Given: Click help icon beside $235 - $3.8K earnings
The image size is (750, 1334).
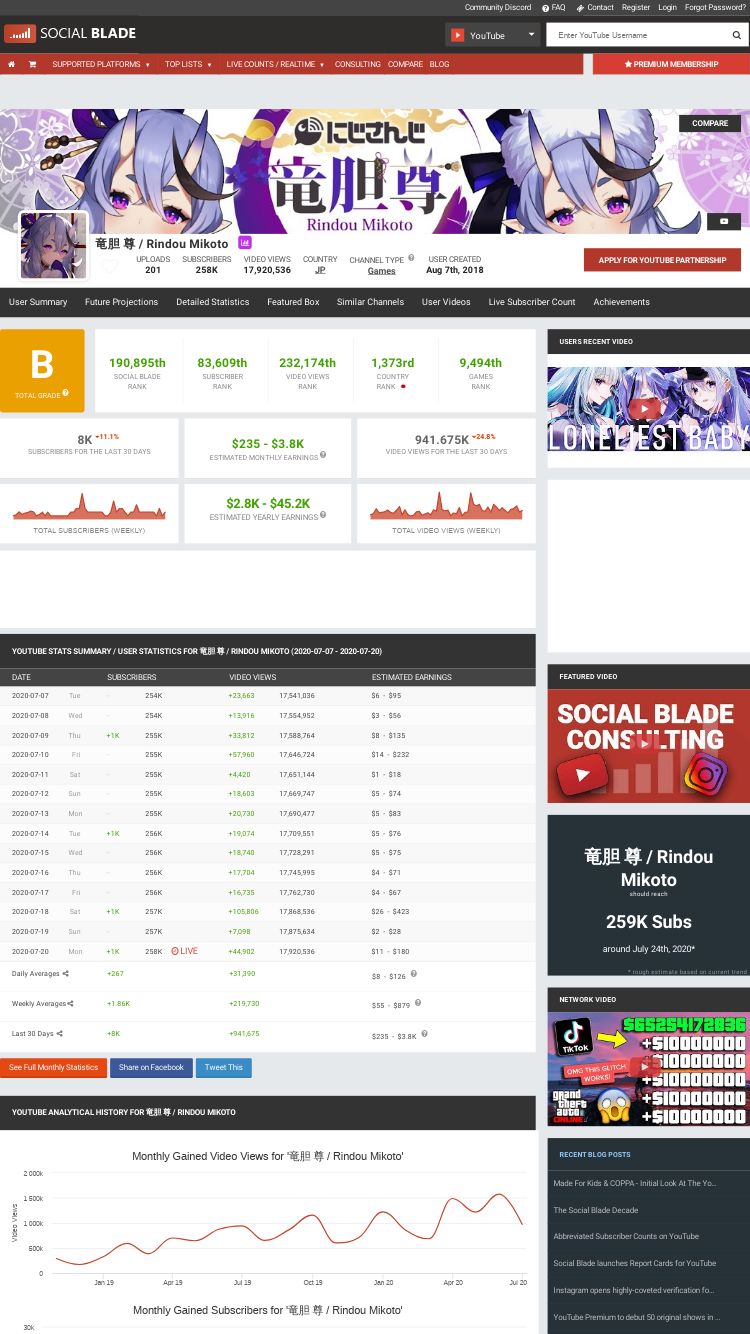Looking at the screenshot, I should (424, 1033).
